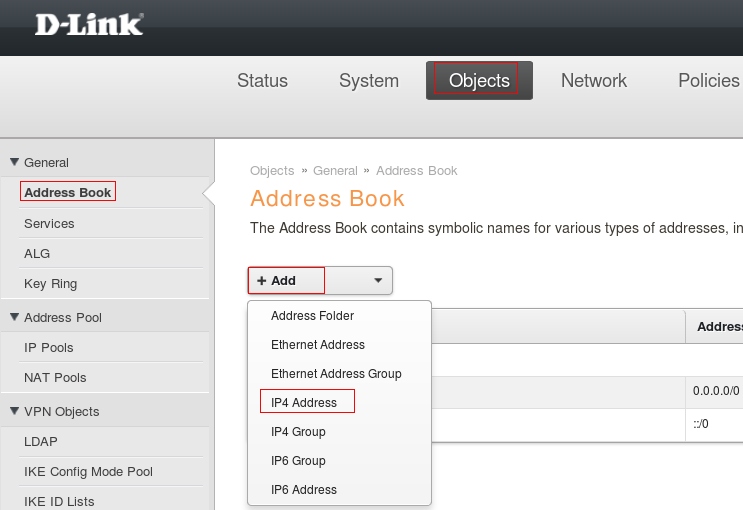Open IP Pools sidebar item
The image size is (743, 510).
(49, 347)
